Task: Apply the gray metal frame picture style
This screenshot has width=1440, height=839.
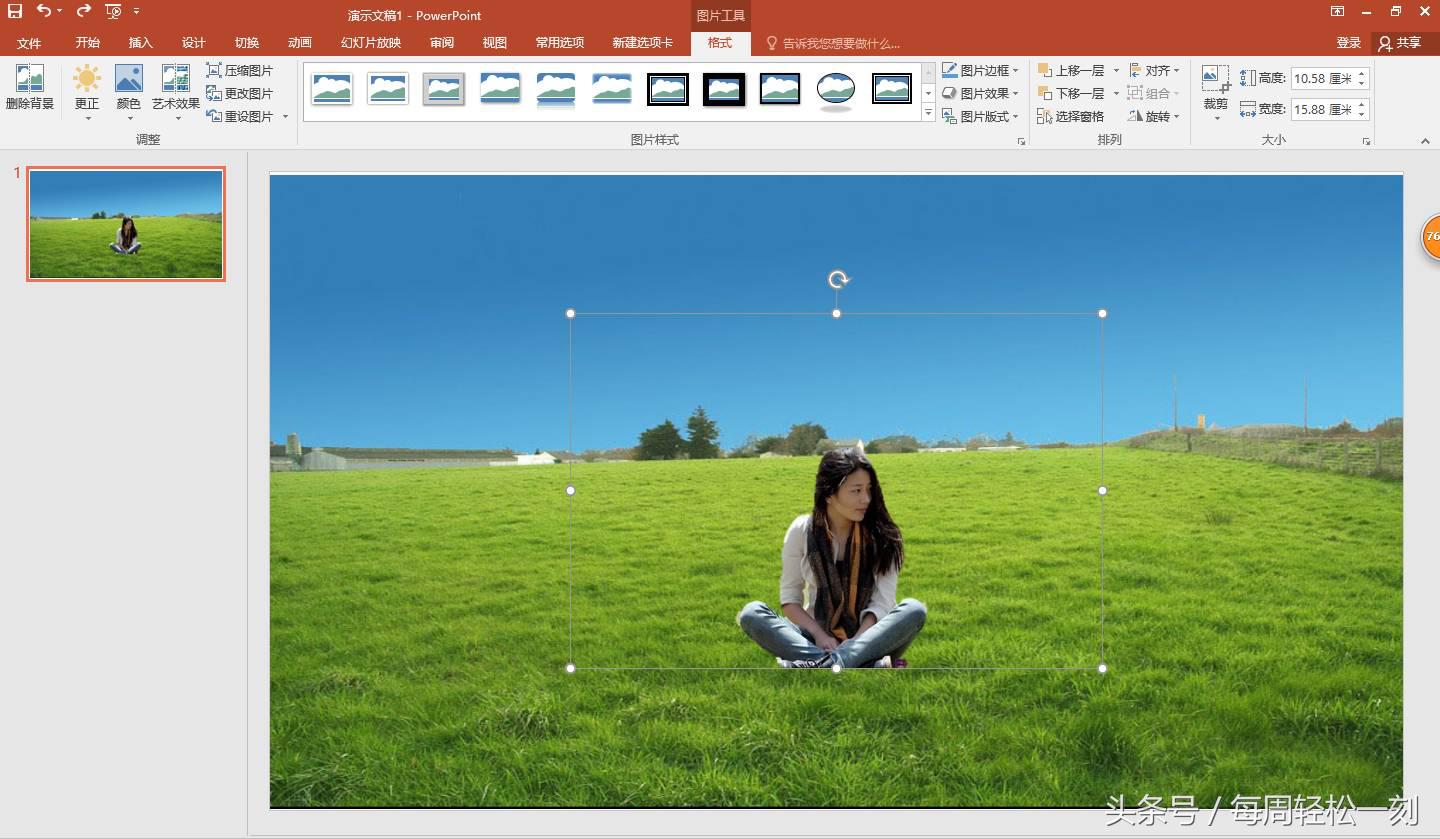Action: click(x=443, y=89)
